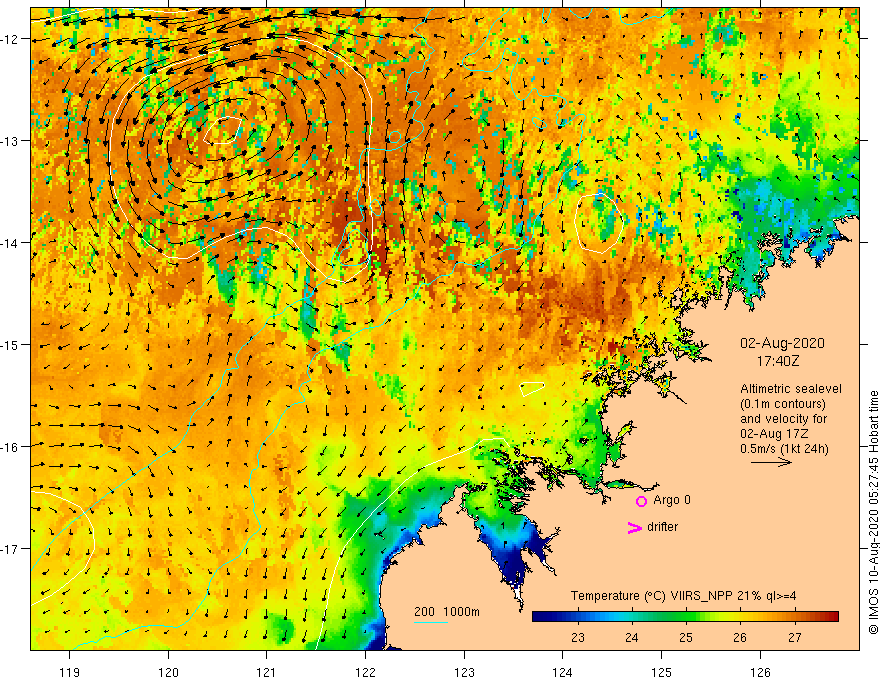Click the latitude label -13
This screenshot has height=680, width=880.
(x=10, y=141)
